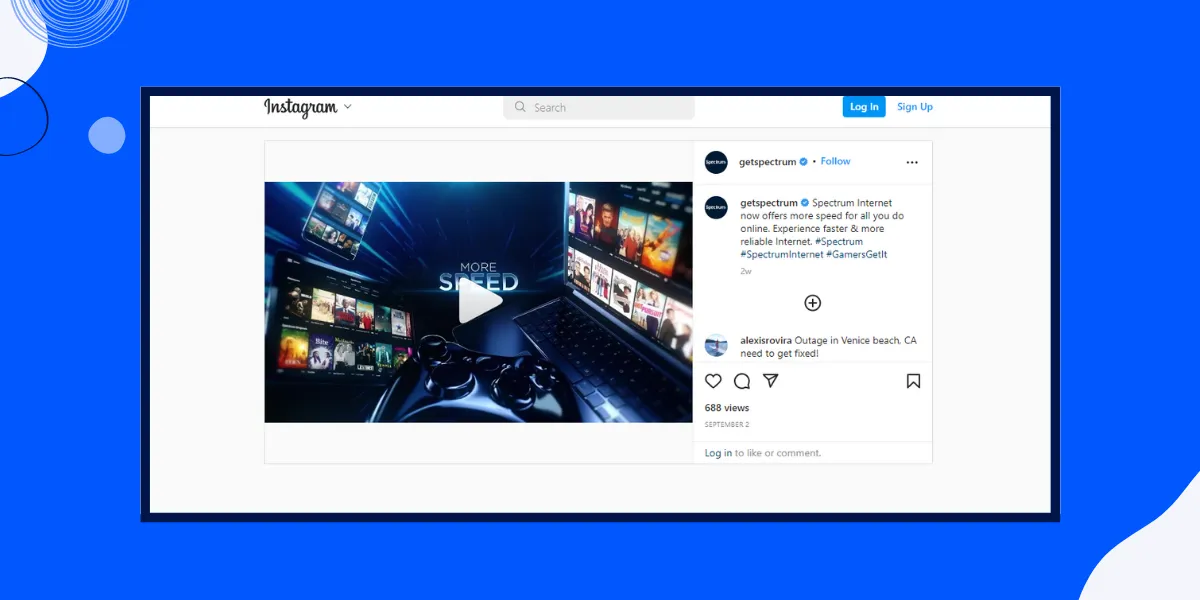Open alexisrovira profile avatar

(x=716, y=346)
